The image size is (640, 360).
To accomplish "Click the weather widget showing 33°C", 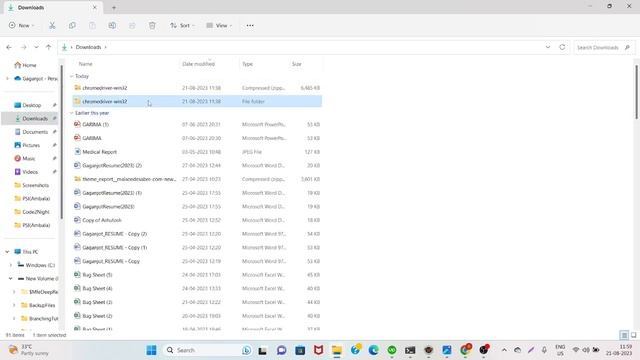I will 29,350.
